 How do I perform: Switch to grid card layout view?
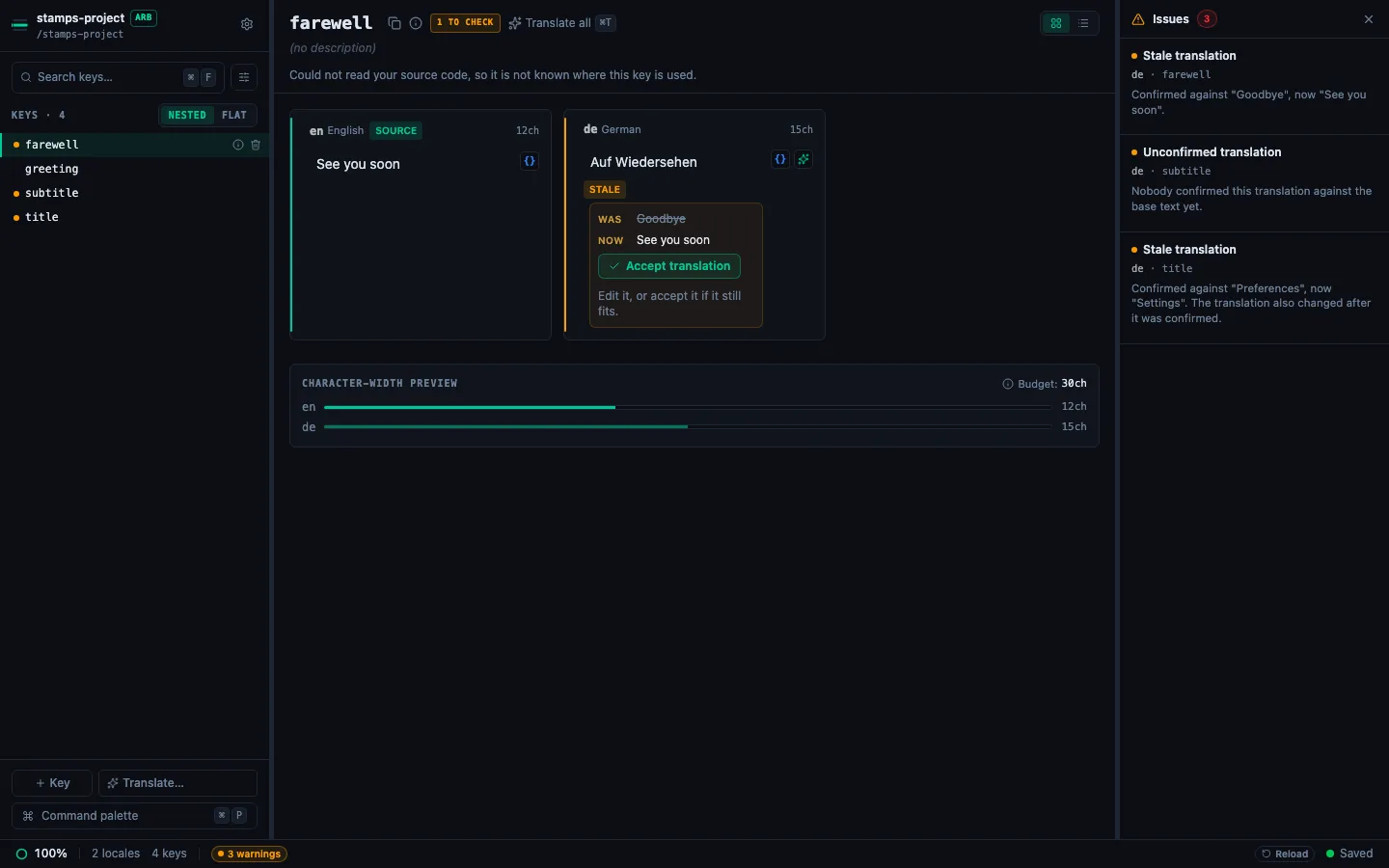1056,23
